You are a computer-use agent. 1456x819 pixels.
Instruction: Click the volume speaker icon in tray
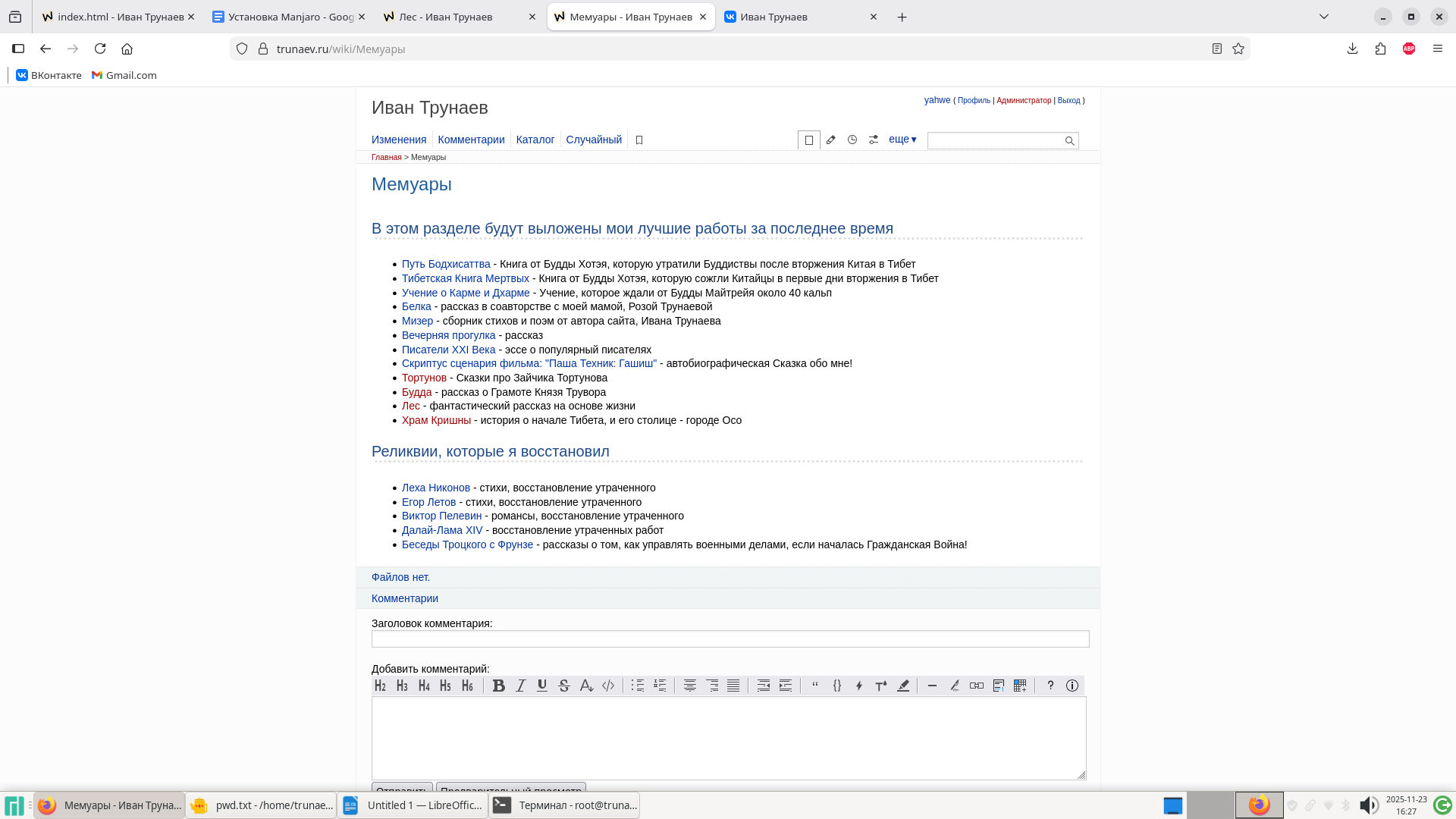pos(1368,805)
